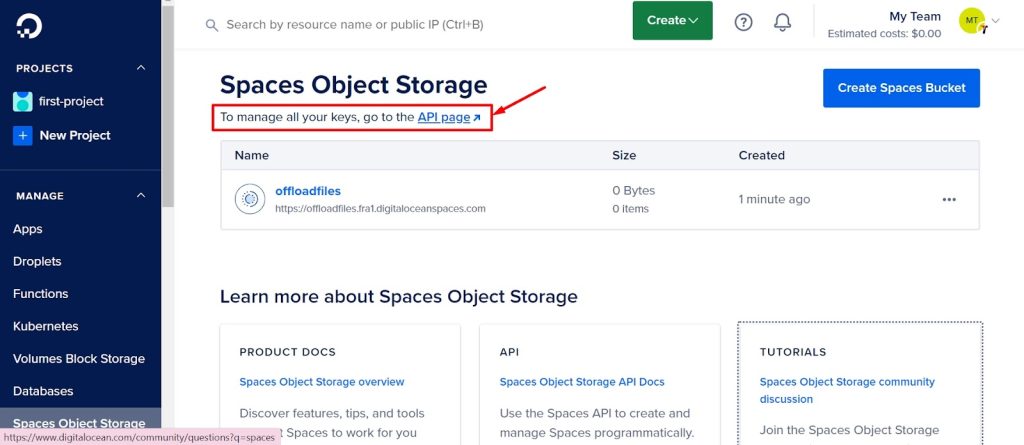The height and width of the screenshot is (445, 1024).
Task: Click the '0 items' count text
Action: click(x=630, y=209)
